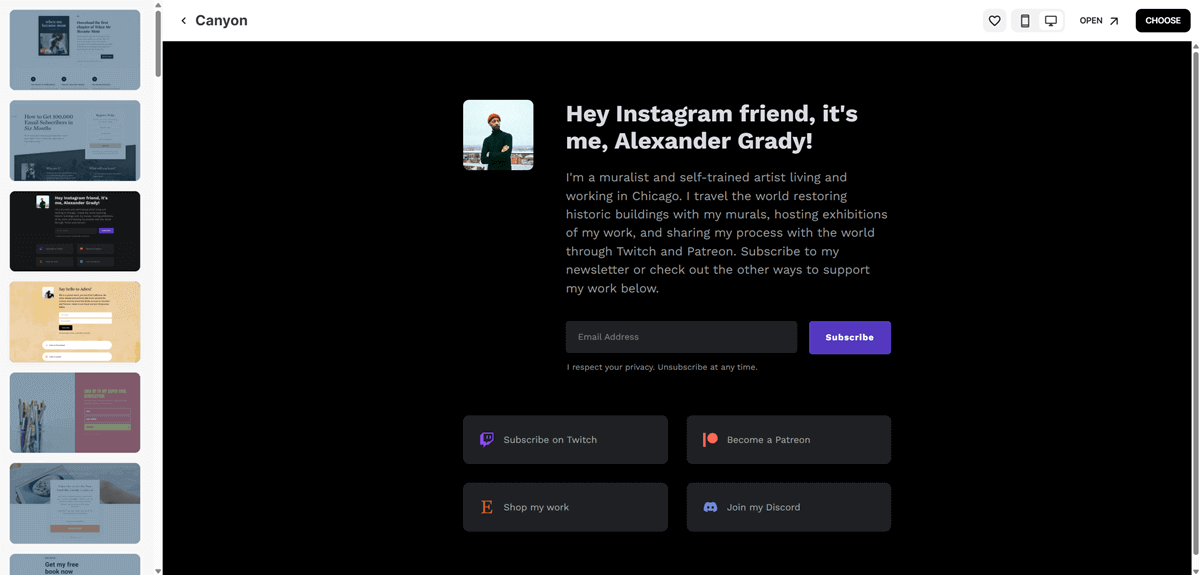The width and height of the screenshot is (1200, 575).
Task: Open the Subscribe on Twitch link
Action: pos(565,440)
